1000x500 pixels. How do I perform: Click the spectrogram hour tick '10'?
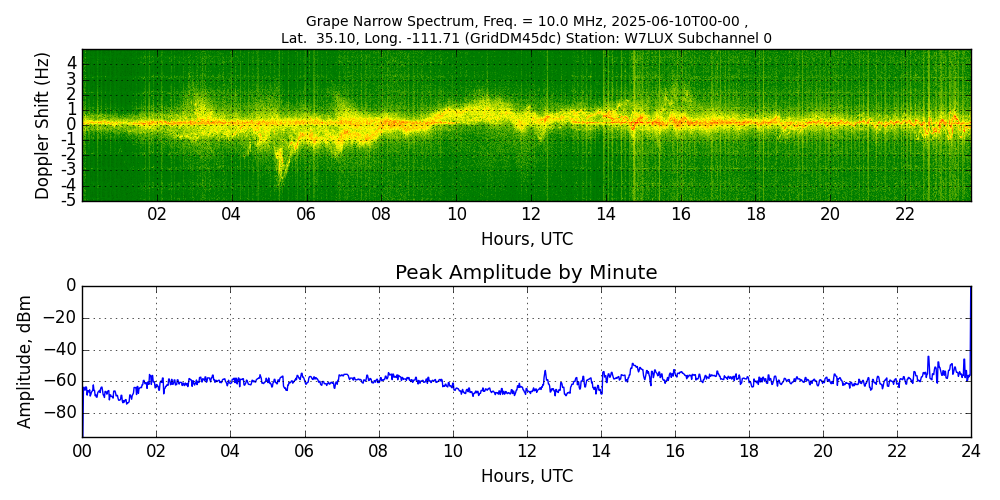tap(456, 216)
